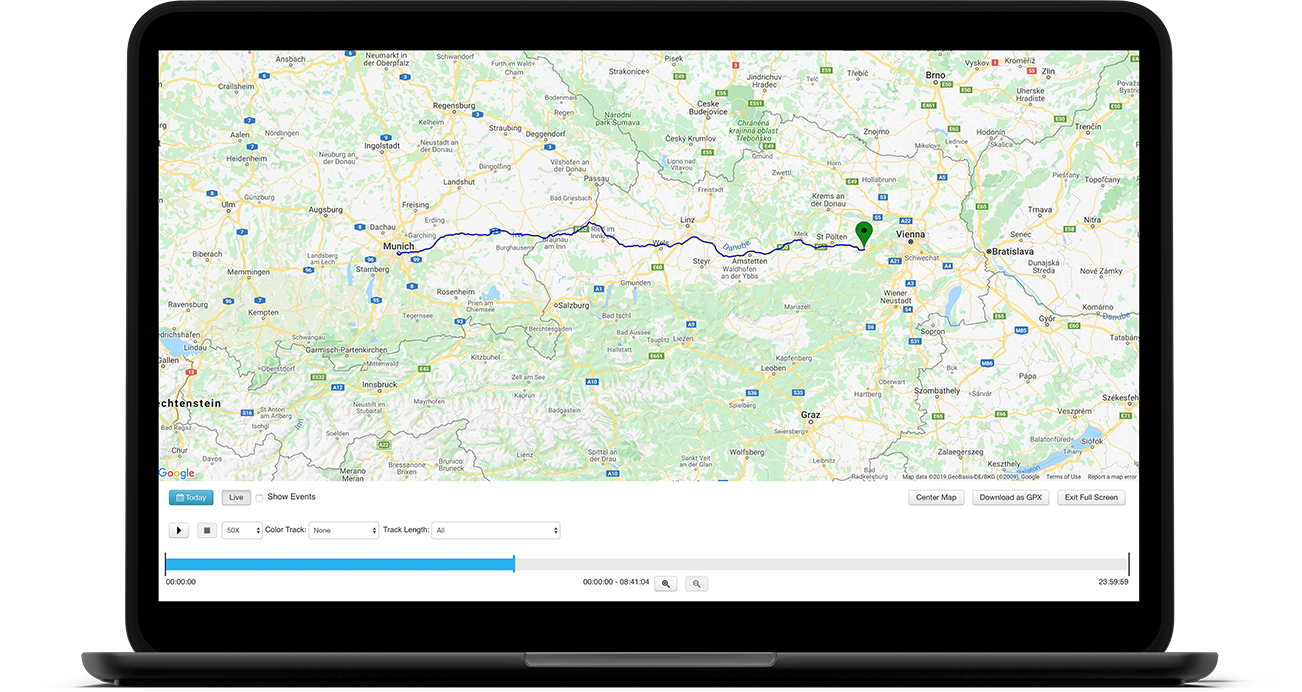Zoom out of the timeline
1302x692 pixels.
click(x=697, y=583)
